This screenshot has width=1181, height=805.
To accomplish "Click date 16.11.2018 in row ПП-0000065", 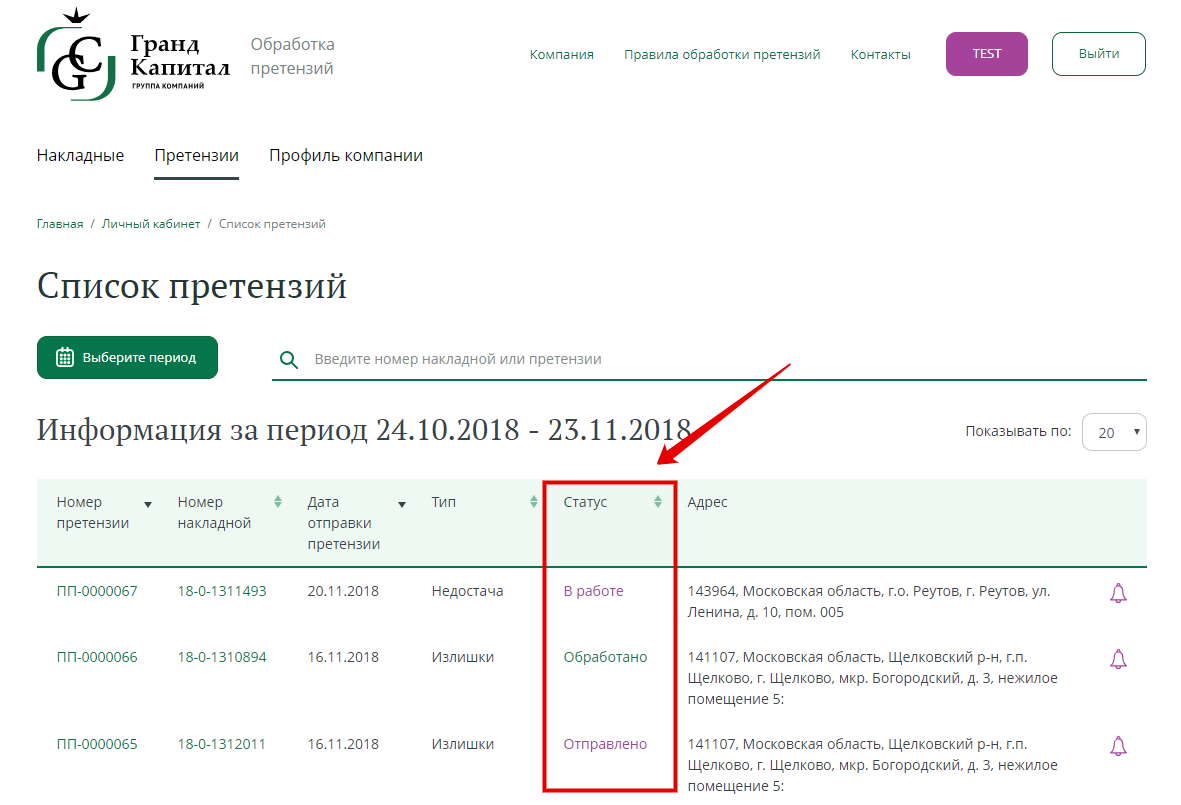I will (x=343, y=744).
